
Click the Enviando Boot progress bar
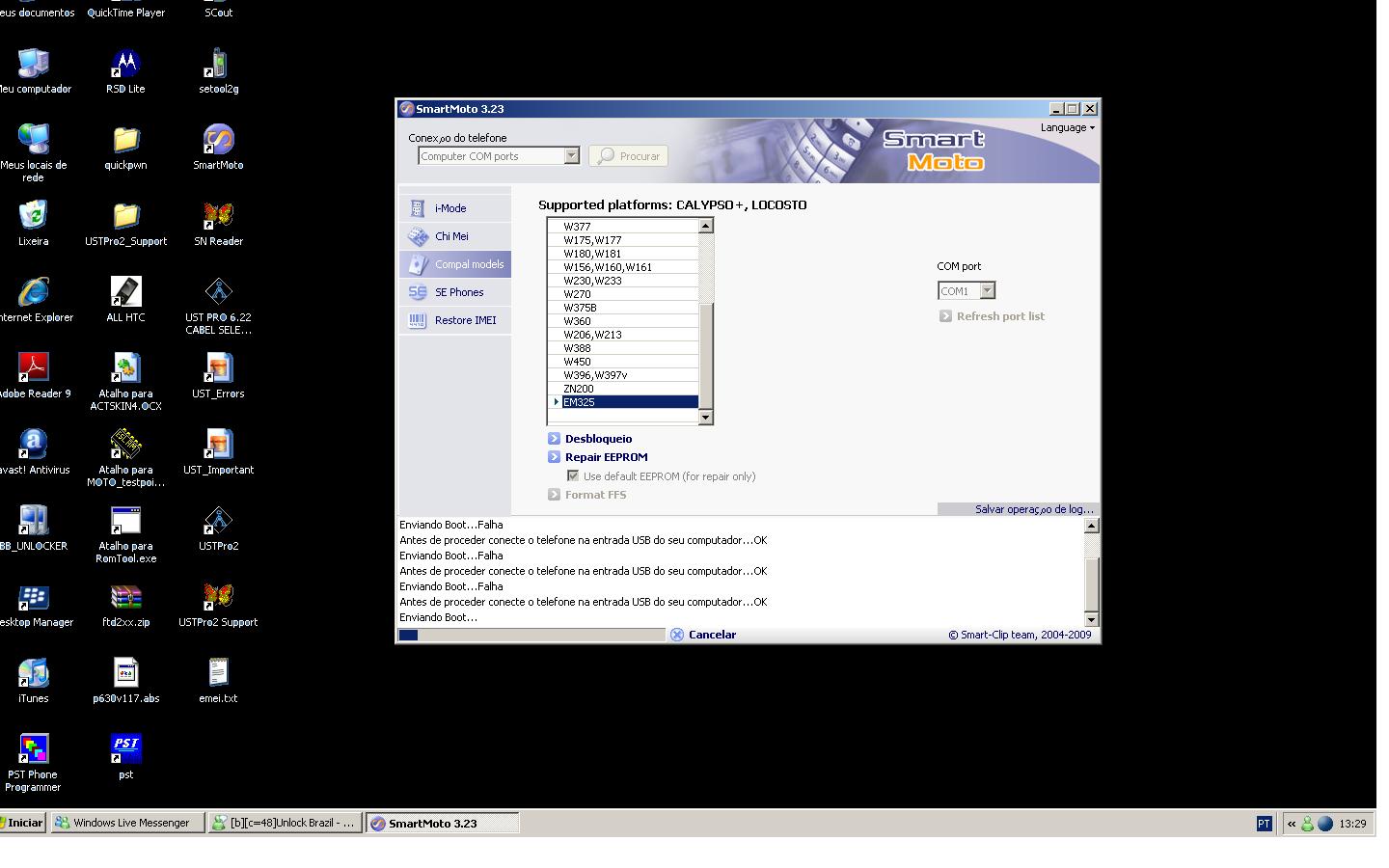point(531,635)
